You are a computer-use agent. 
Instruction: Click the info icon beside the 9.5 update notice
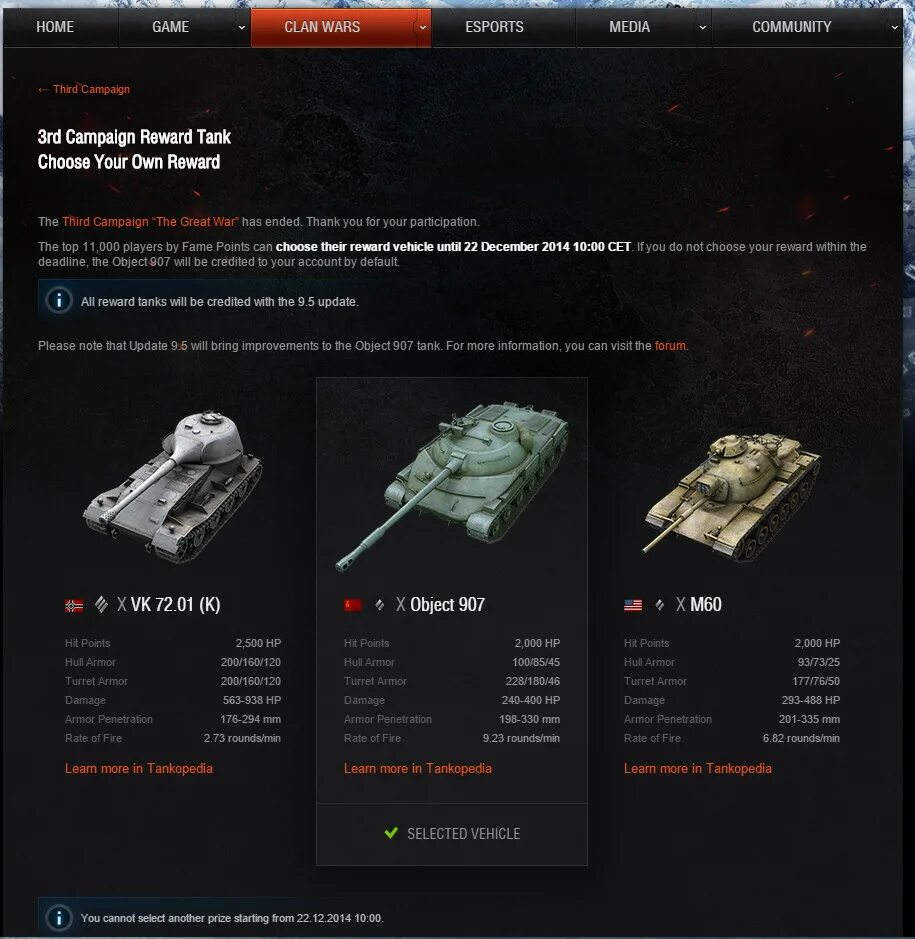[59, 301]
